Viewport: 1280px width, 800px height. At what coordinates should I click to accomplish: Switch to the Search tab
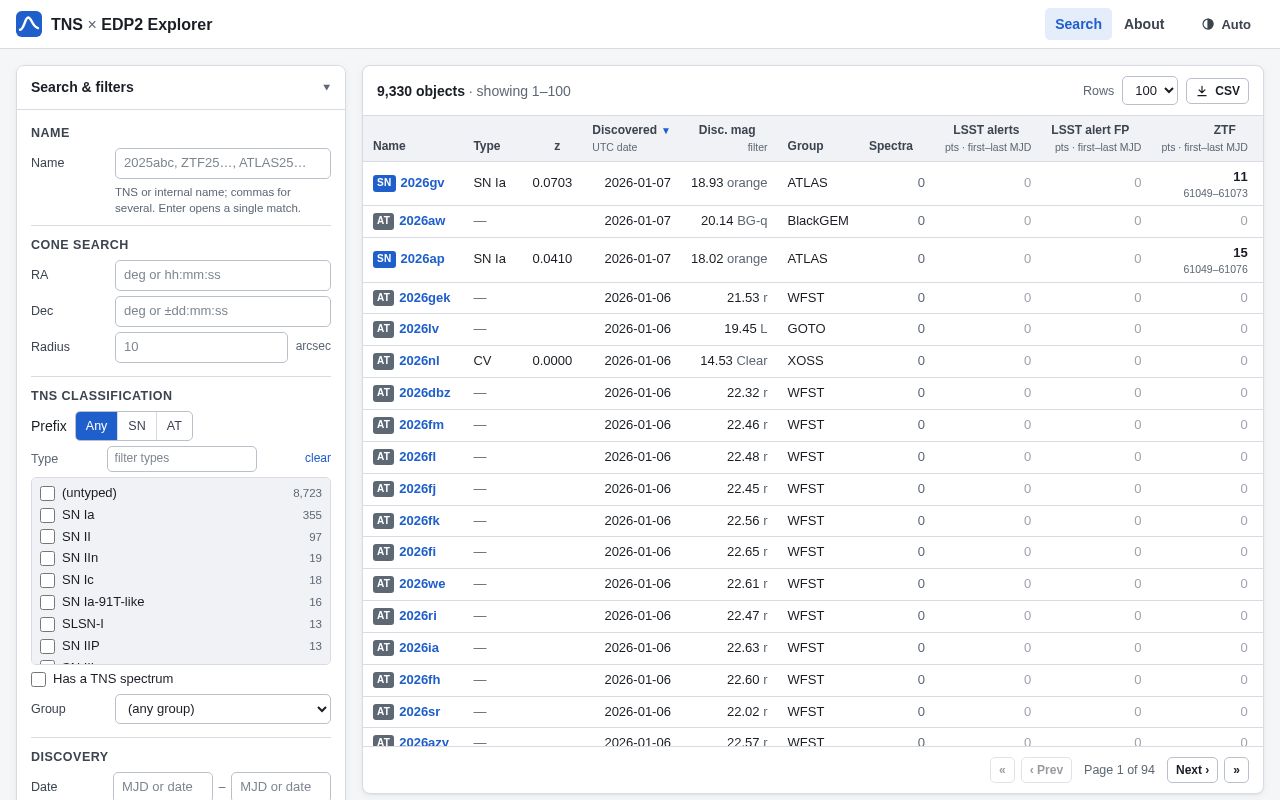coord(1078,24)
